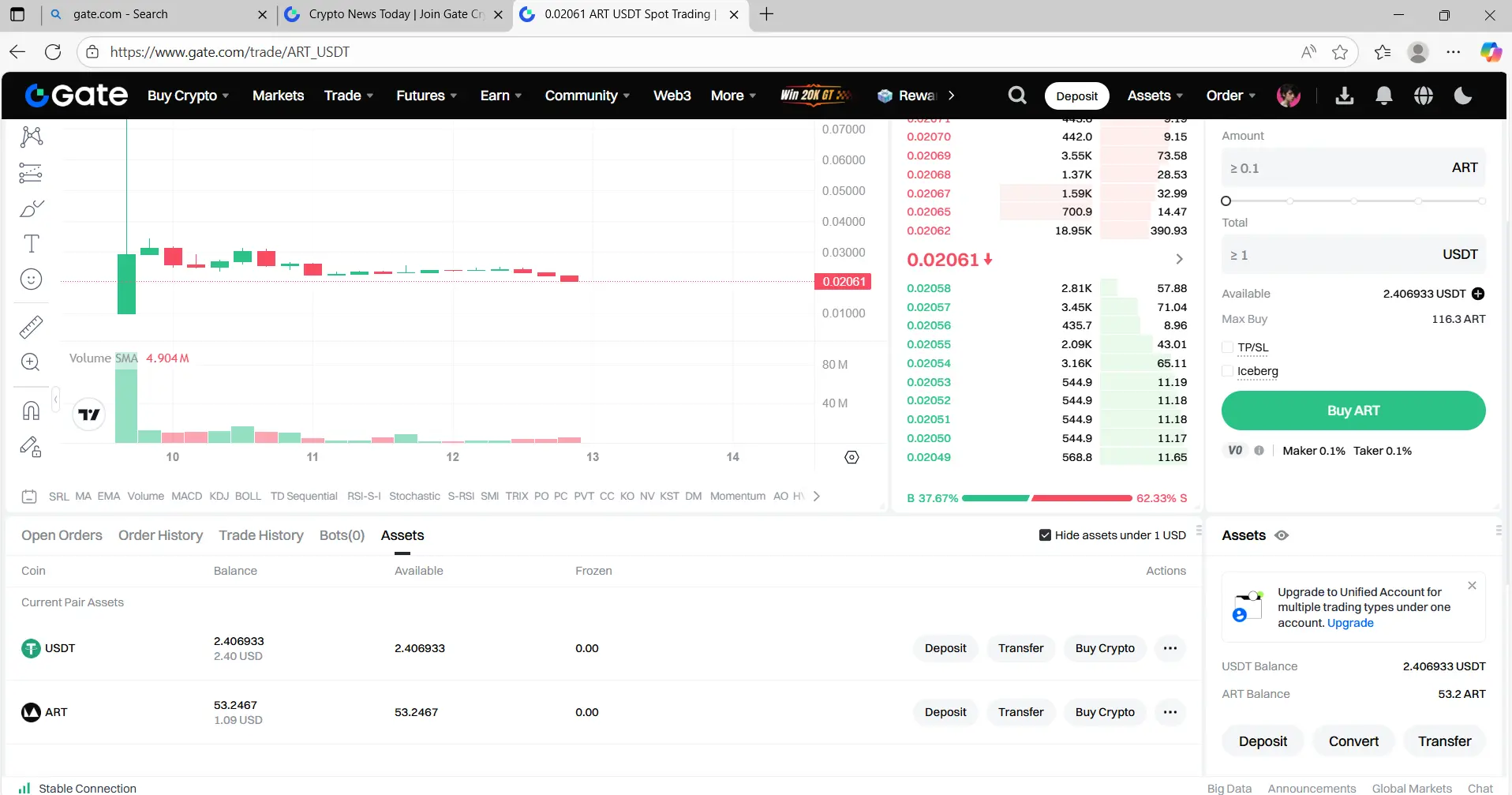Select the pattern drawing tool in chart sidebar
This screenshot has height=795, width=1512.
tap(31, 137)
